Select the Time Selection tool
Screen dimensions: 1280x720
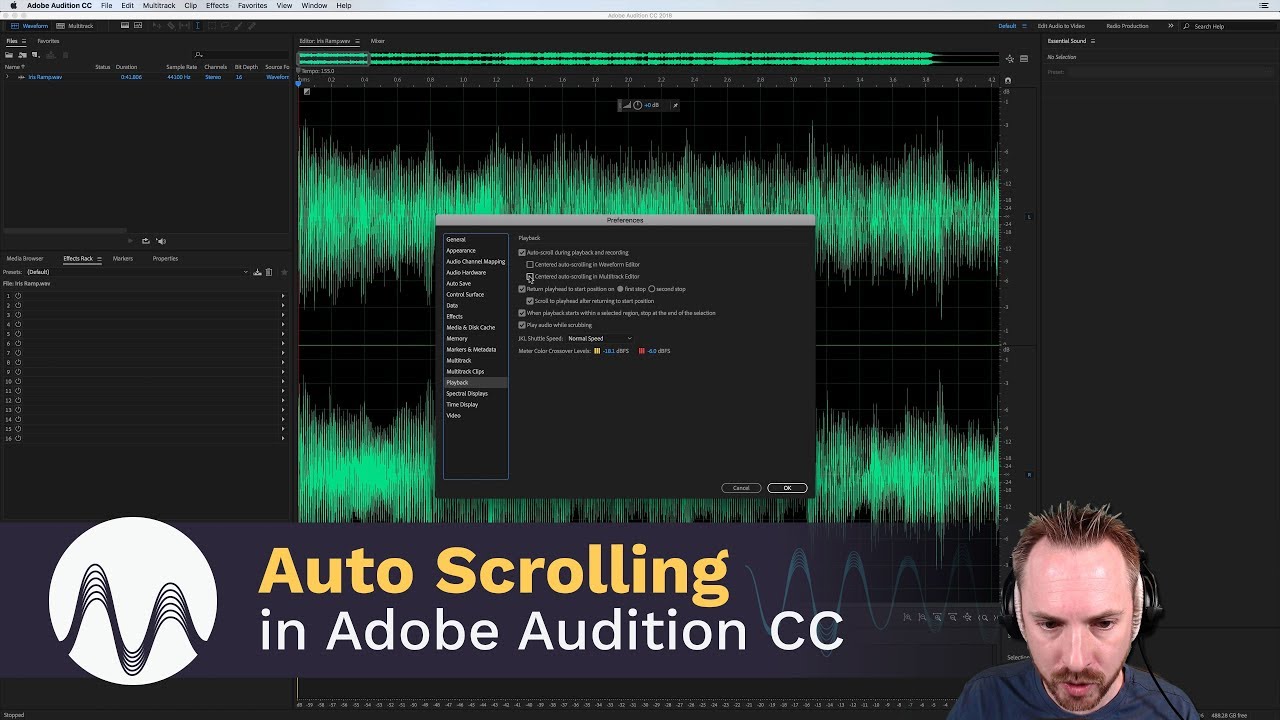coord(198,26)
